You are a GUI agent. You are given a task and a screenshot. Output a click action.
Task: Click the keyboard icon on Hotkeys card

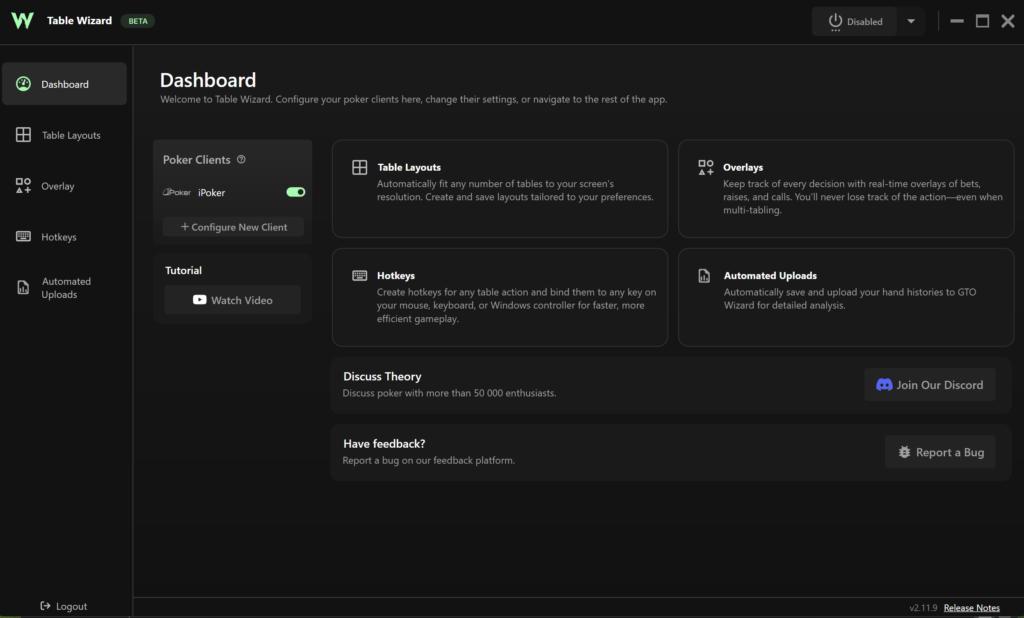(360, 276)
